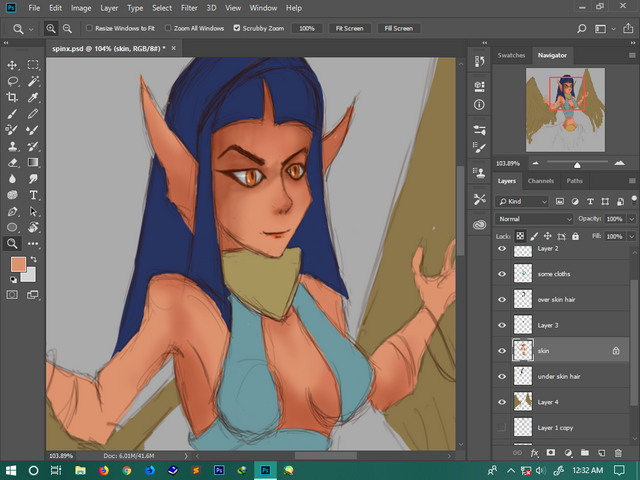Open the zoom tool preset picker arrow
This screenshot has height=480, width=640.
click(31, 29)
